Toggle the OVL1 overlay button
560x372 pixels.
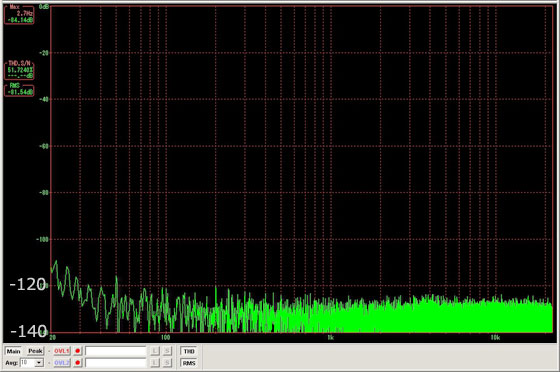[x=61, y=351]
